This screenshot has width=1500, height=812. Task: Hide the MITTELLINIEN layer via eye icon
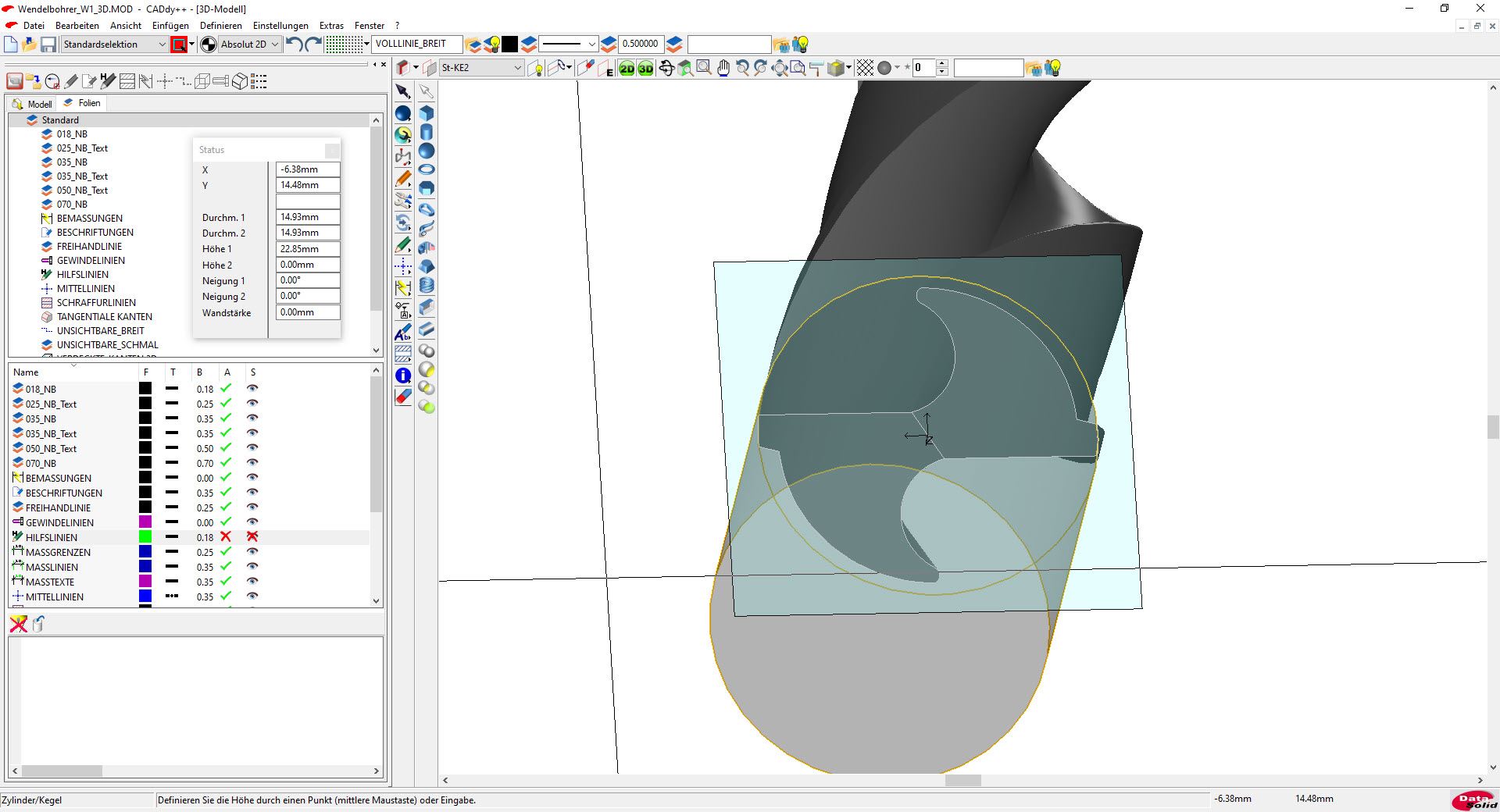(x=252, y=597)
